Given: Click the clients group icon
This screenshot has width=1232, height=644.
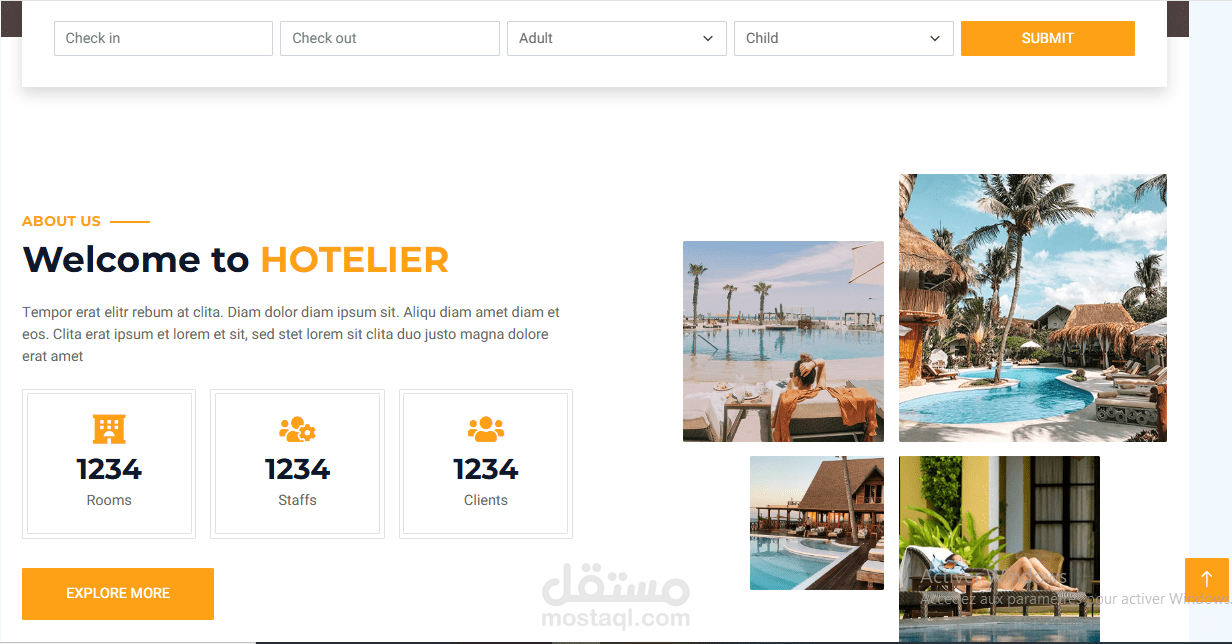Looking at the screenshot, I should pyautogui.click(x=486, y=430).
